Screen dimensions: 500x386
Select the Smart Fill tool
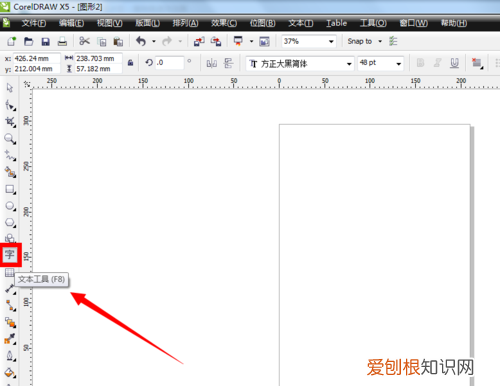(x=10, y=172)
